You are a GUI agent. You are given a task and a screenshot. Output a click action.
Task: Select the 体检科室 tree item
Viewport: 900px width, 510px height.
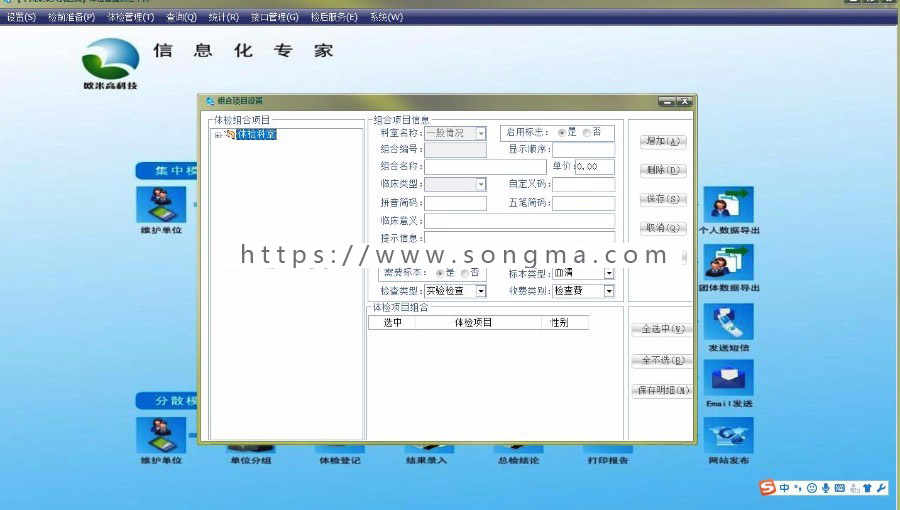tap(256, 134)
